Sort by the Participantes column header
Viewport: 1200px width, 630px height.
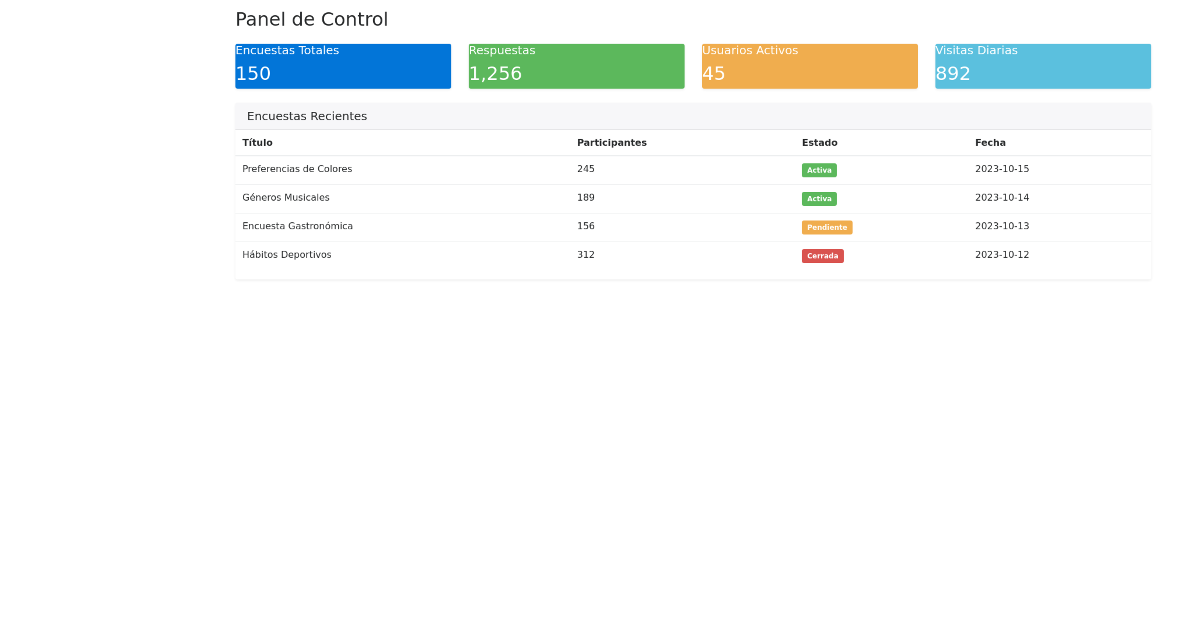point(611,143)
